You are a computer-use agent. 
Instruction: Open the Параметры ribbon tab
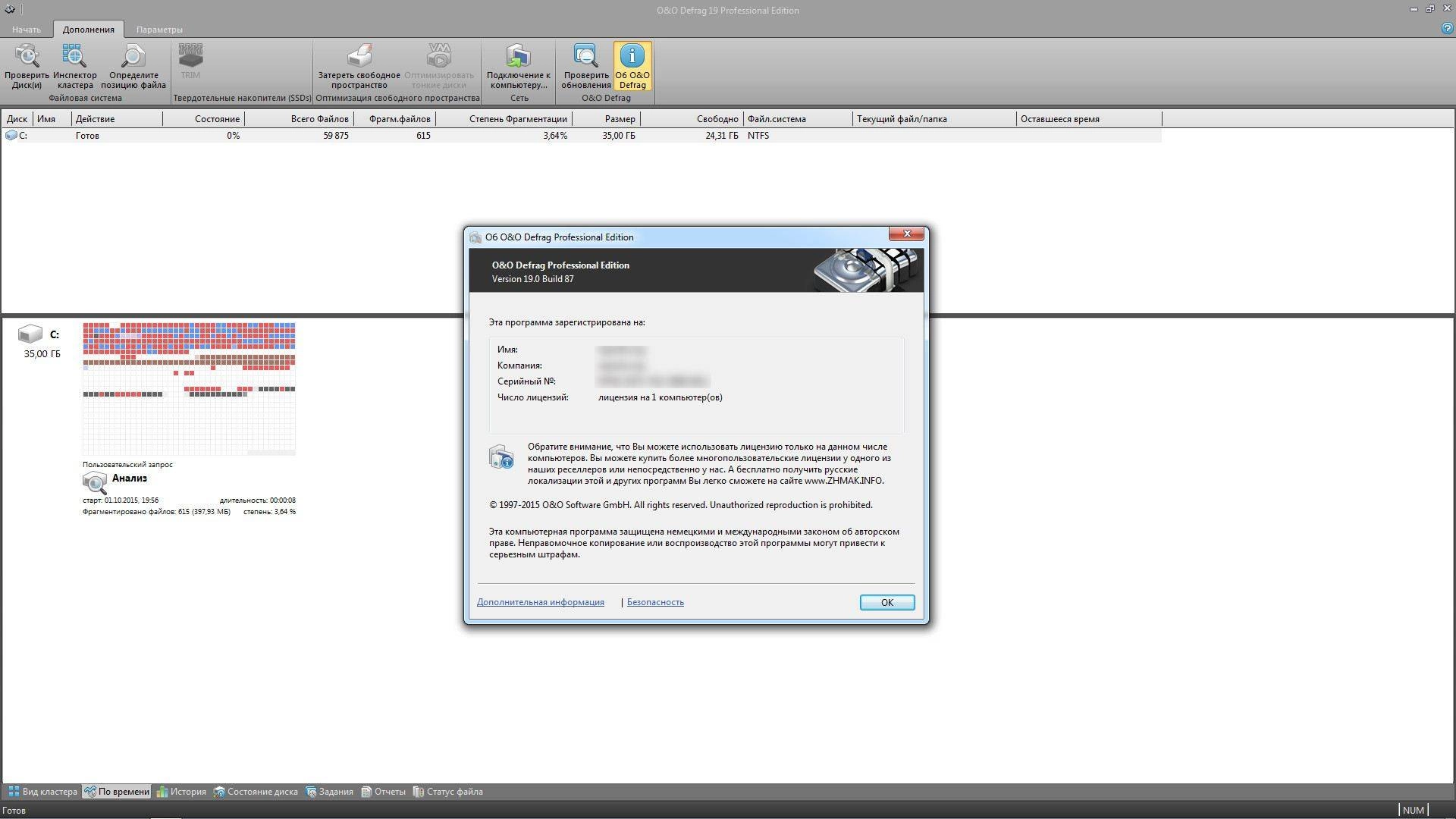(159, 30)
